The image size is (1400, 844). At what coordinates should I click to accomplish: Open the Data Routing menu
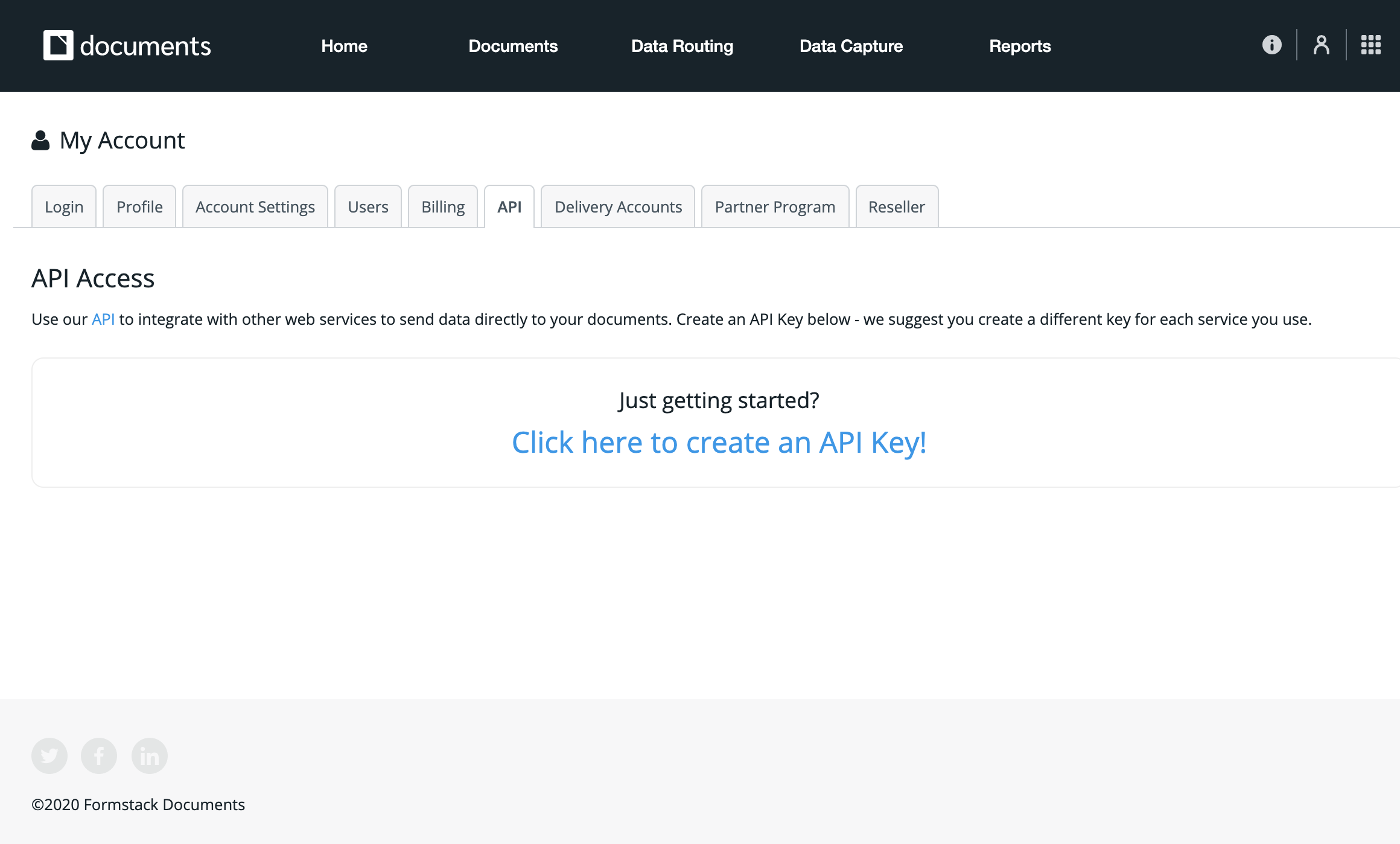pyautogui.click(x=682, y=46)
